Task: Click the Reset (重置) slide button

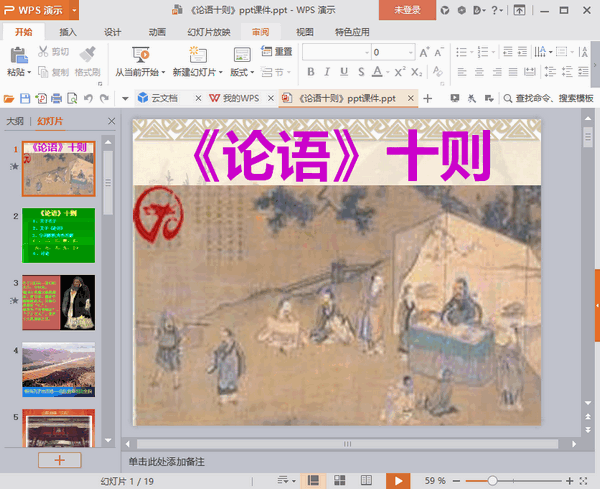Action: point(277,51)
